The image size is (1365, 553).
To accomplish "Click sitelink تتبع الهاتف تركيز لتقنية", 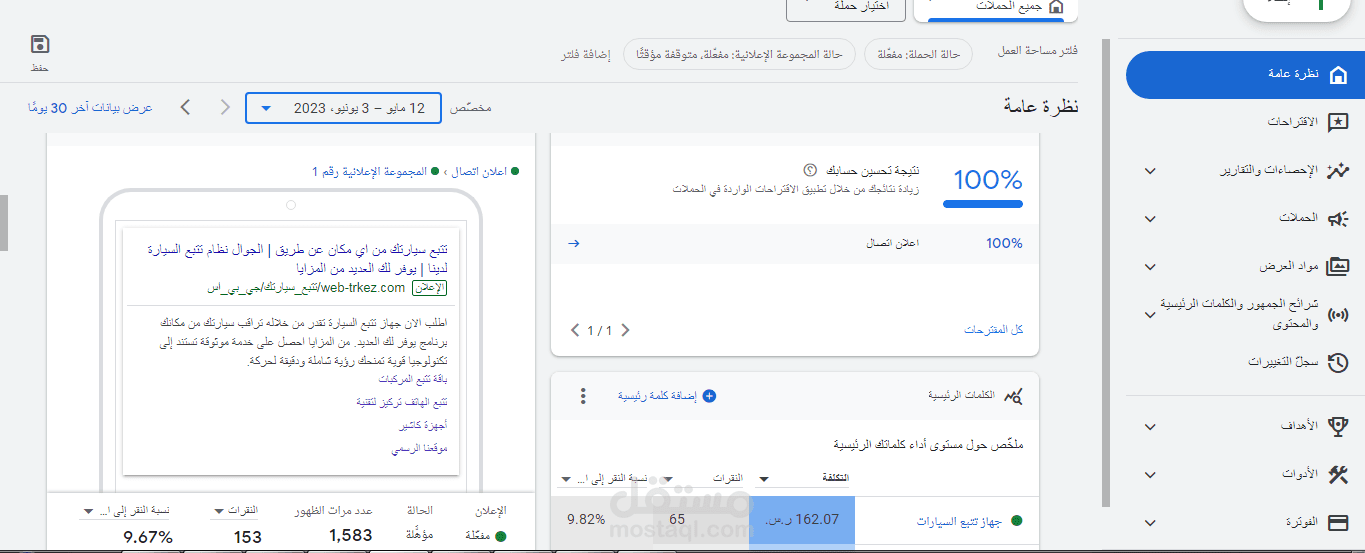I will 402,402.
